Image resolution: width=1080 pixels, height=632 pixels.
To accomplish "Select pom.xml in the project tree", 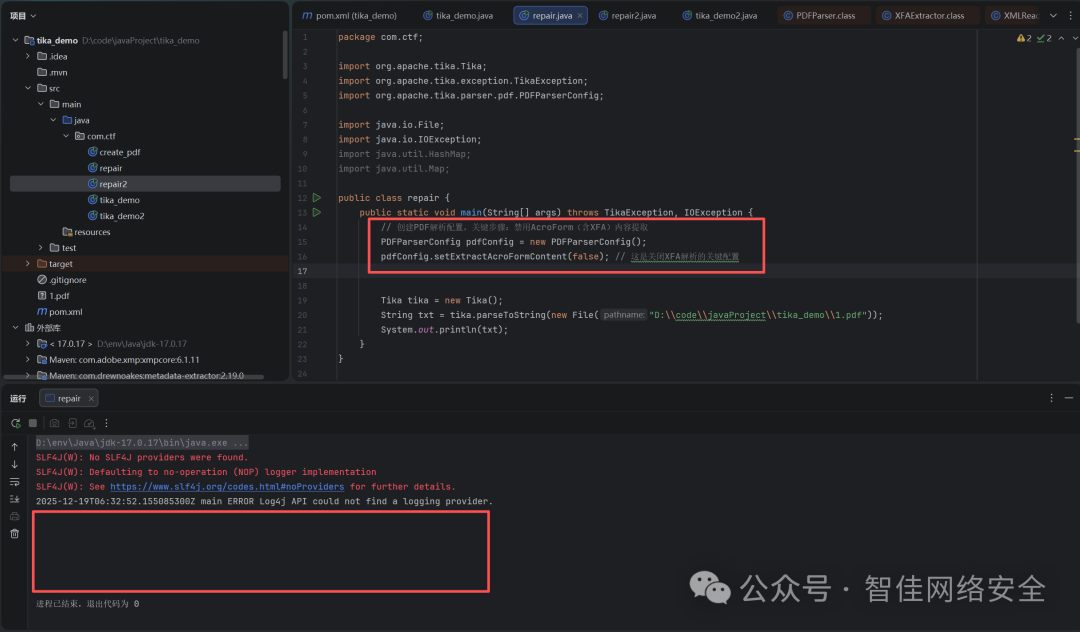I will coord(66,312).
